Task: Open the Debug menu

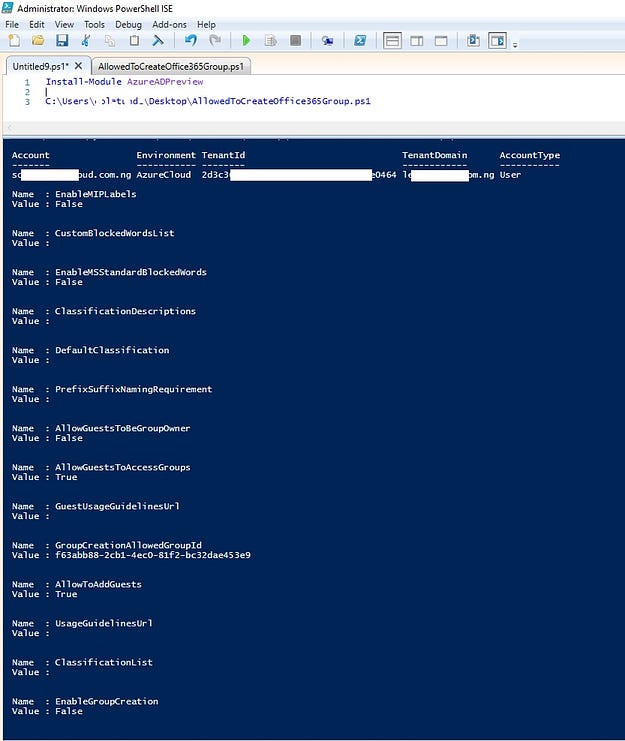Action: 128,25
